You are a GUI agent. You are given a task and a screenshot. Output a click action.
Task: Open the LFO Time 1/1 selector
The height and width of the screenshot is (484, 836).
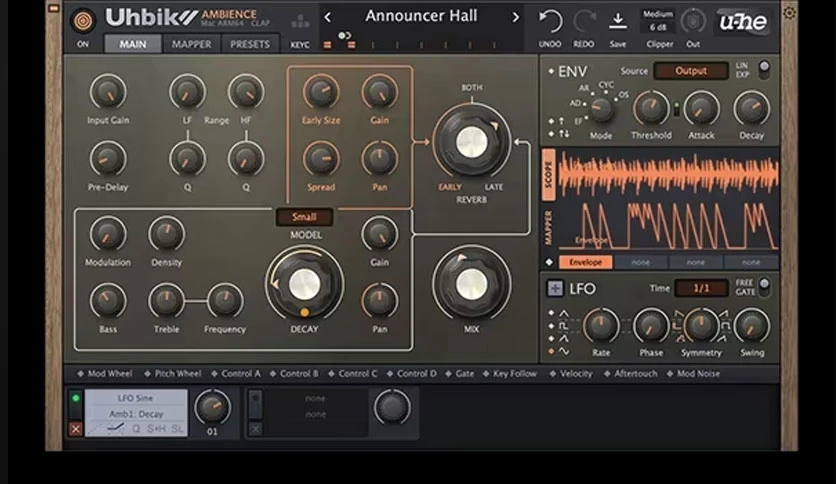coord(701,288)
